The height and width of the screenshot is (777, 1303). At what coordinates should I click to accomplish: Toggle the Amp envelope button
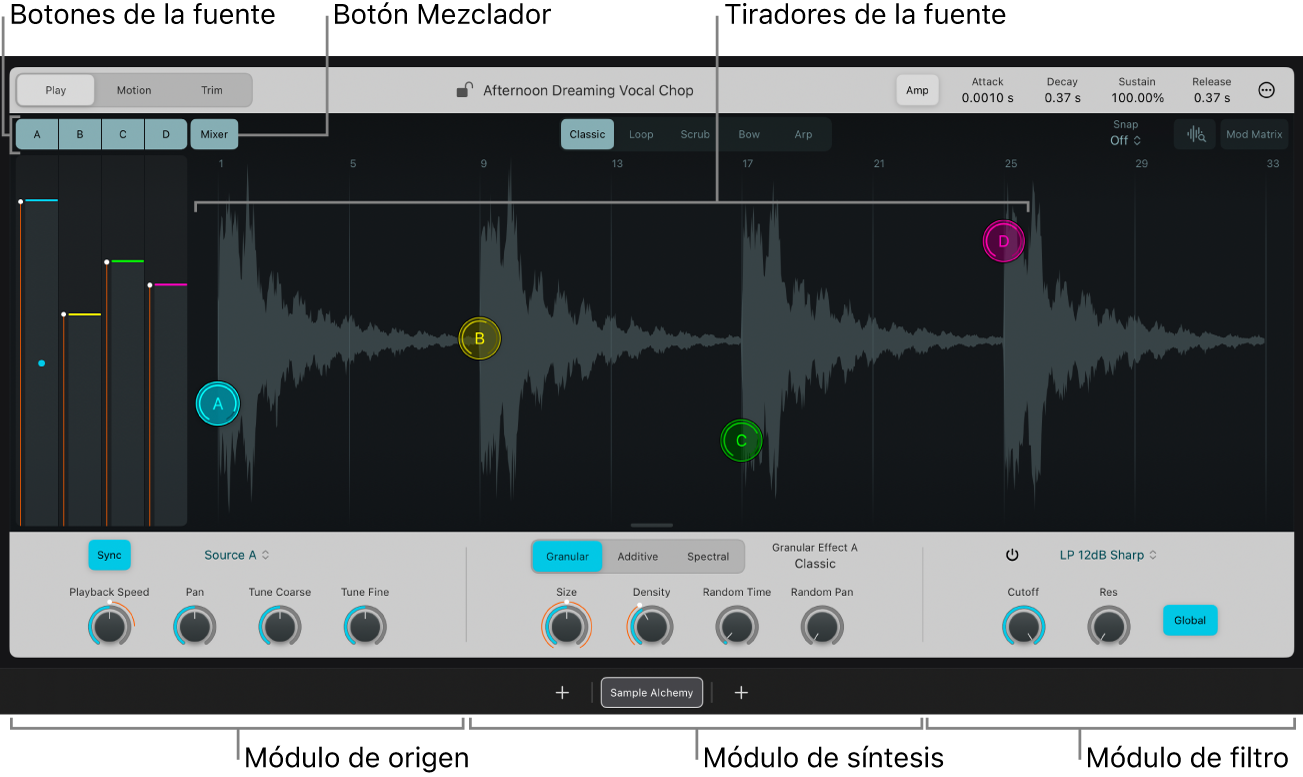pos(917,90)
